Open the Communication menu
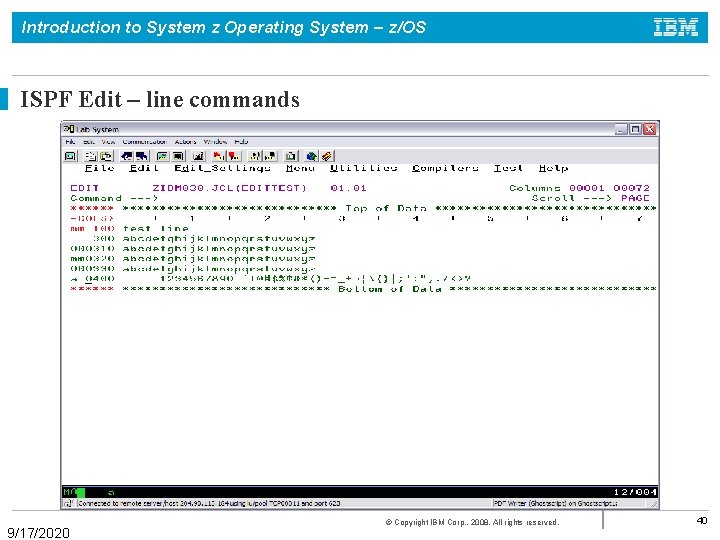The height and width of the screenshot is (540, 720). 144,142
